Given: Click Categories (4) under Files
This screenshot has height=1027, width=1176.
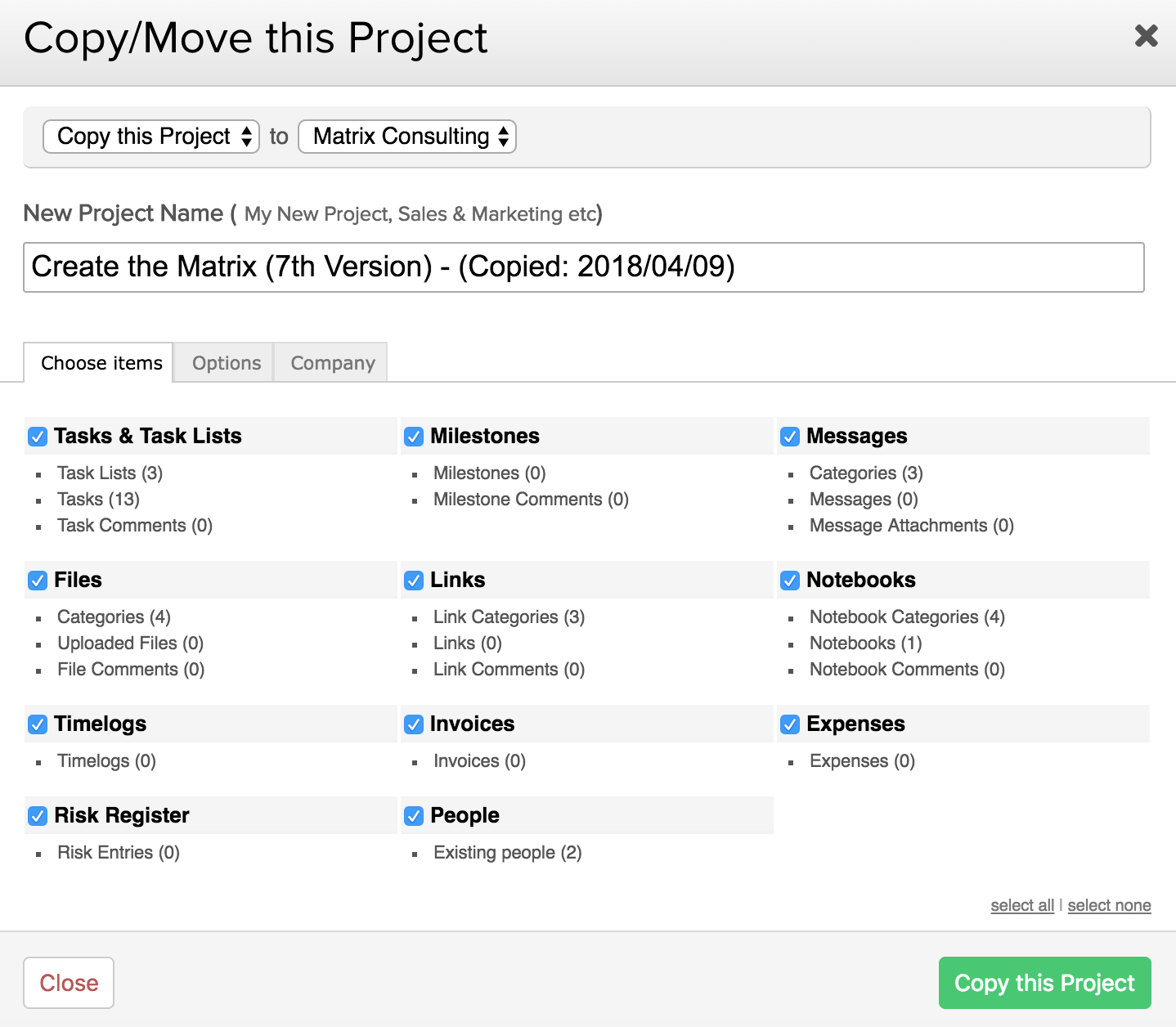Looking at the screenshot, I should pos(114,617).
